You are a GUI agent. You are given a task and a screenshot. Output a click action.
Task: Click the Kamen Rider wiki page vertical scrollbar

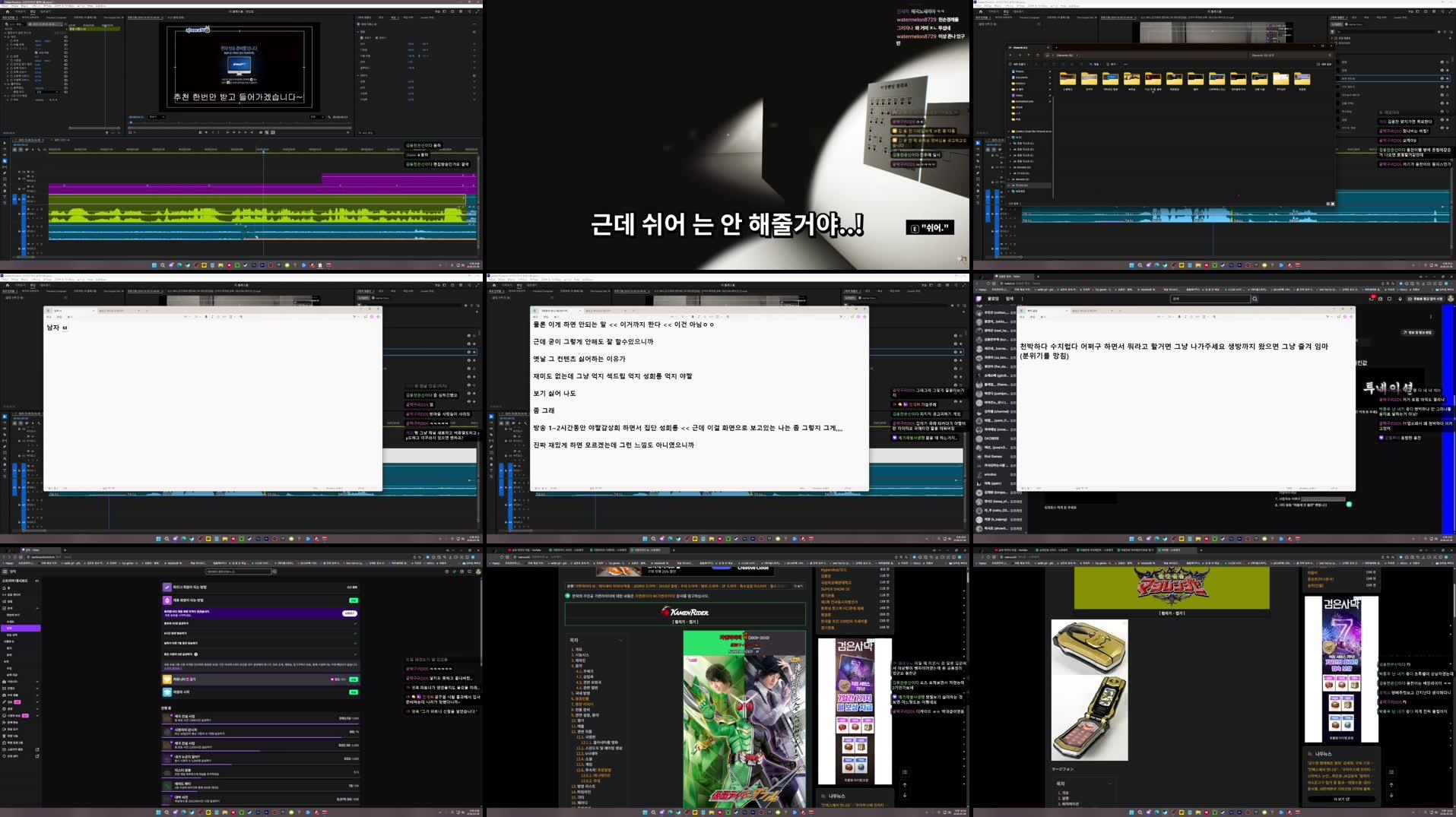coord(967,576)
